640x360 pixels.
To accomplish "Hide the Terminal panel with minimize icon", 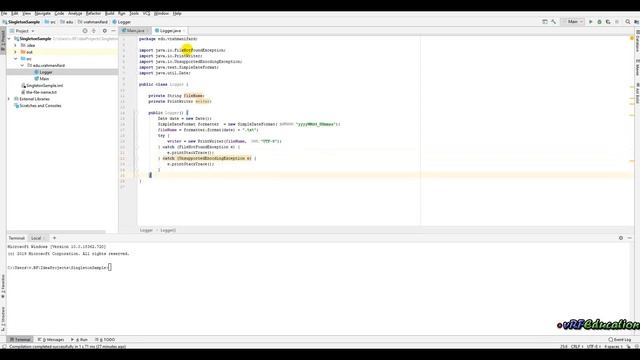I will click(630, 238).
